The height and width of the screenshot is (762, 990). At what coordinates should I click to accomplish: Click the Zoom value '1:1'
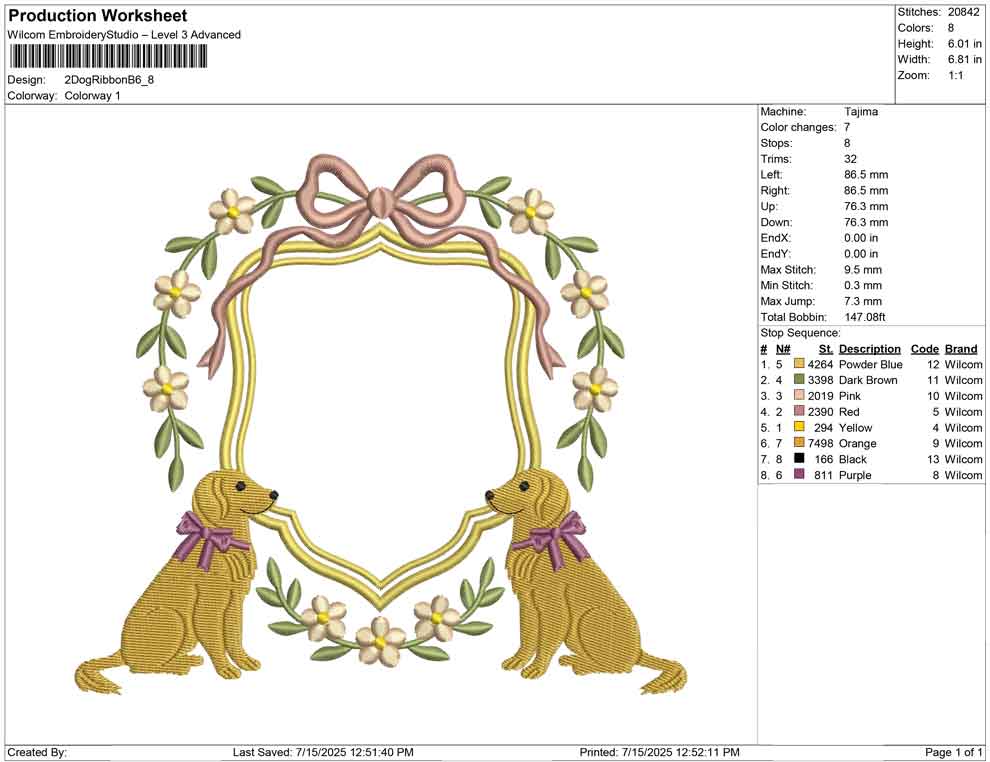click(956, 75)
